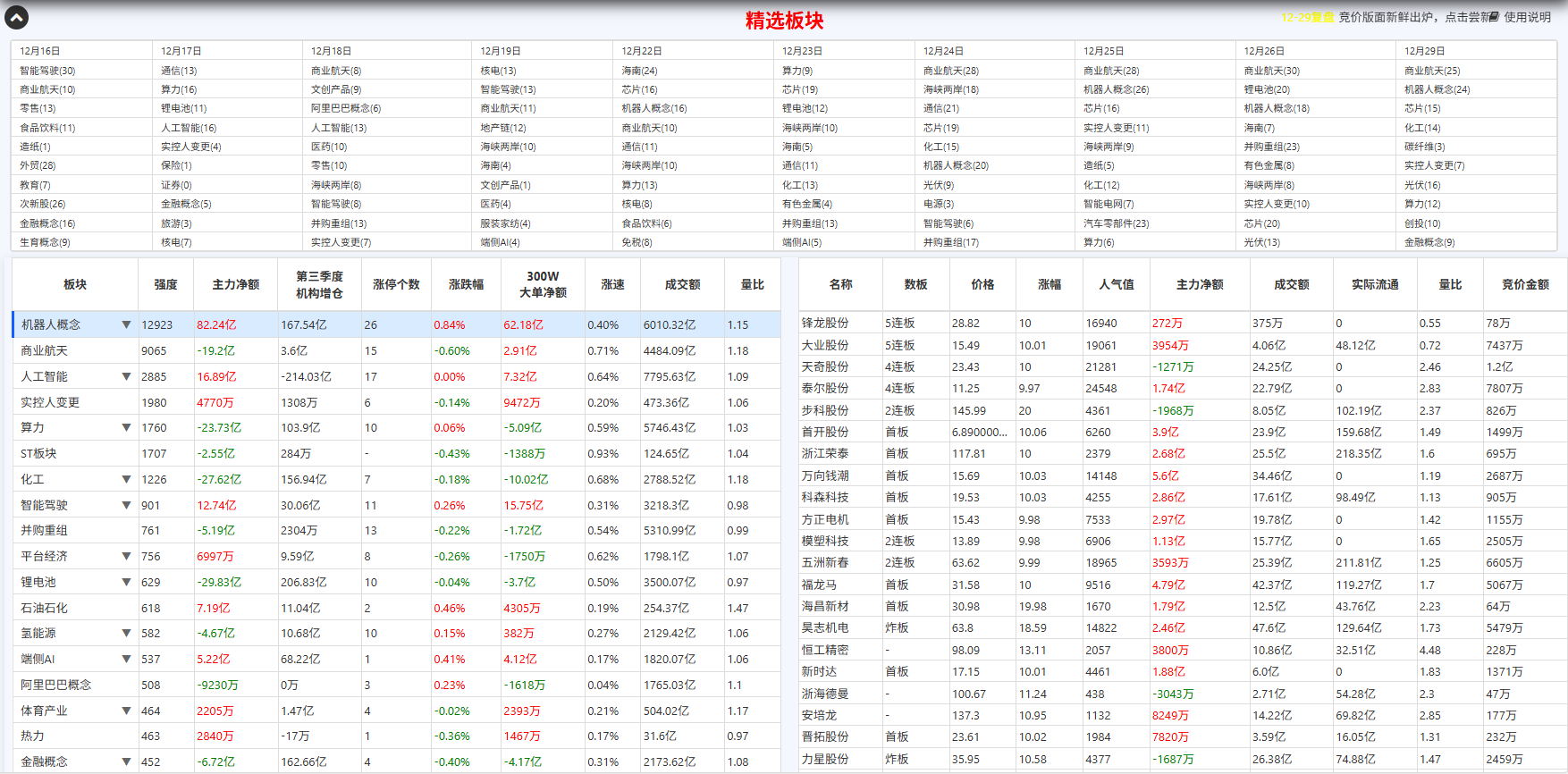Sort sectors by 主力净额 column header

[236, 284]
